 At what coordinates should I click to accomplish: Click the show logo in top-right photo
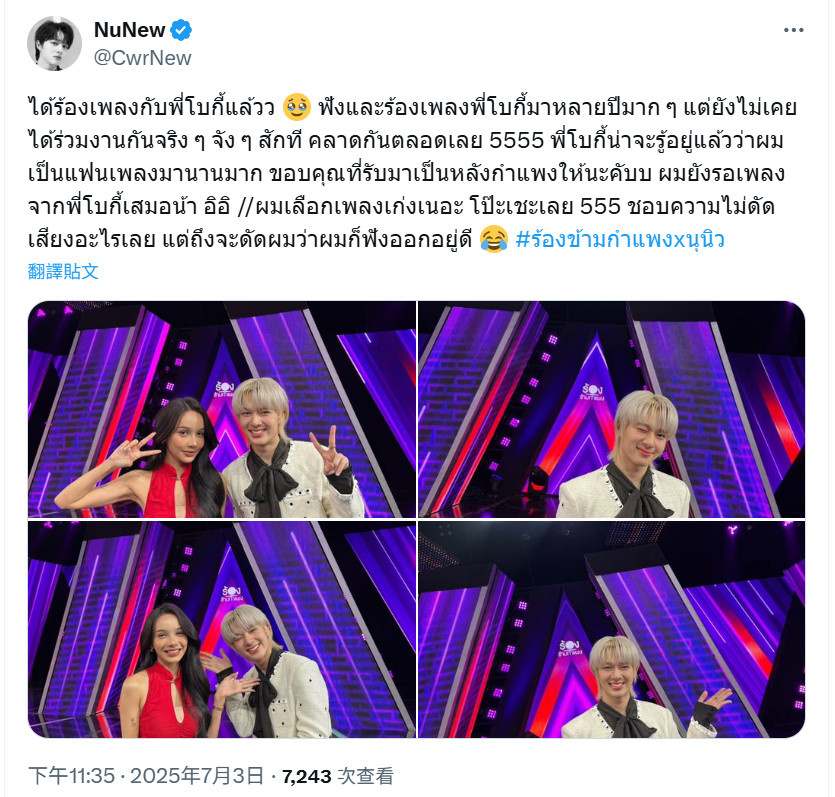[x=592, y=392]
